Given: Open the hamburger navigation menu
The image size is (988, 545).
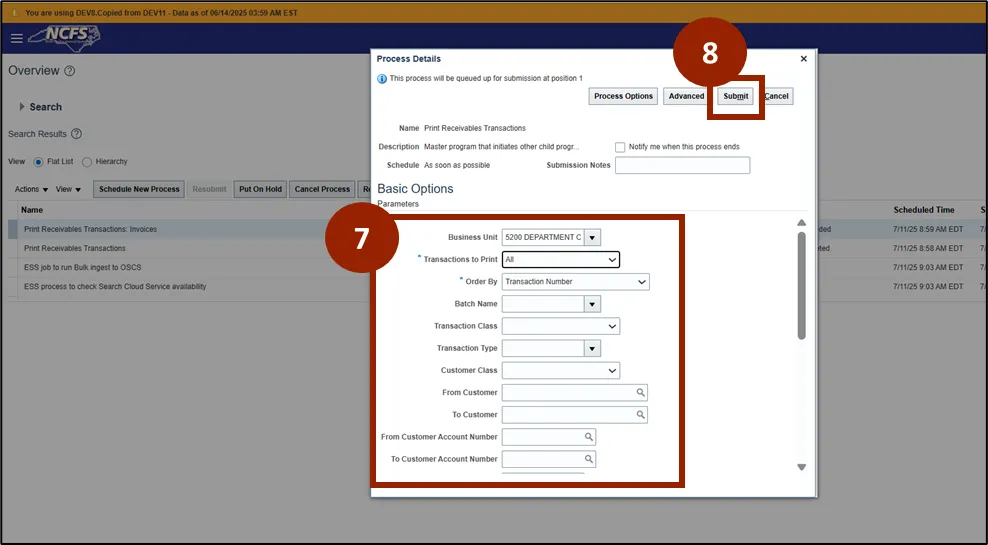Looking at the screenshot, I should (16, 38).
